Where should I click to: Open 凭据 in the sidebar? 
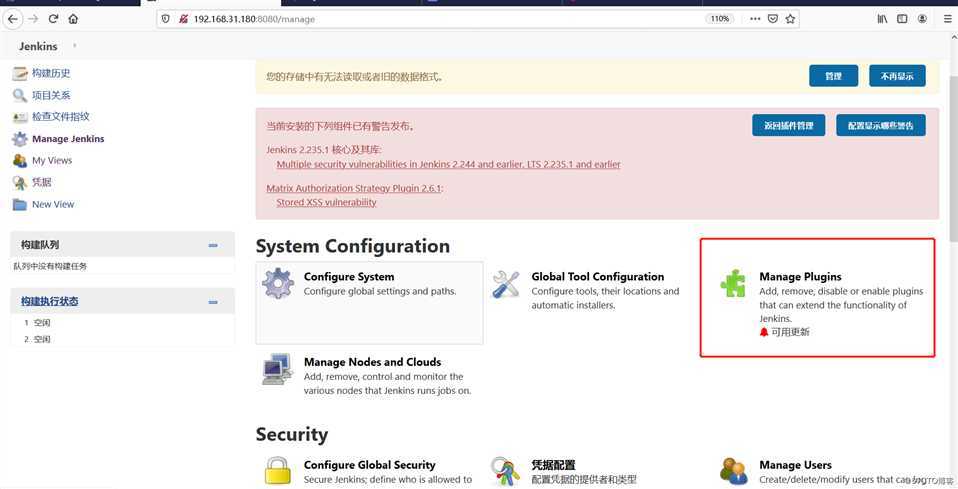click(42, 182)
